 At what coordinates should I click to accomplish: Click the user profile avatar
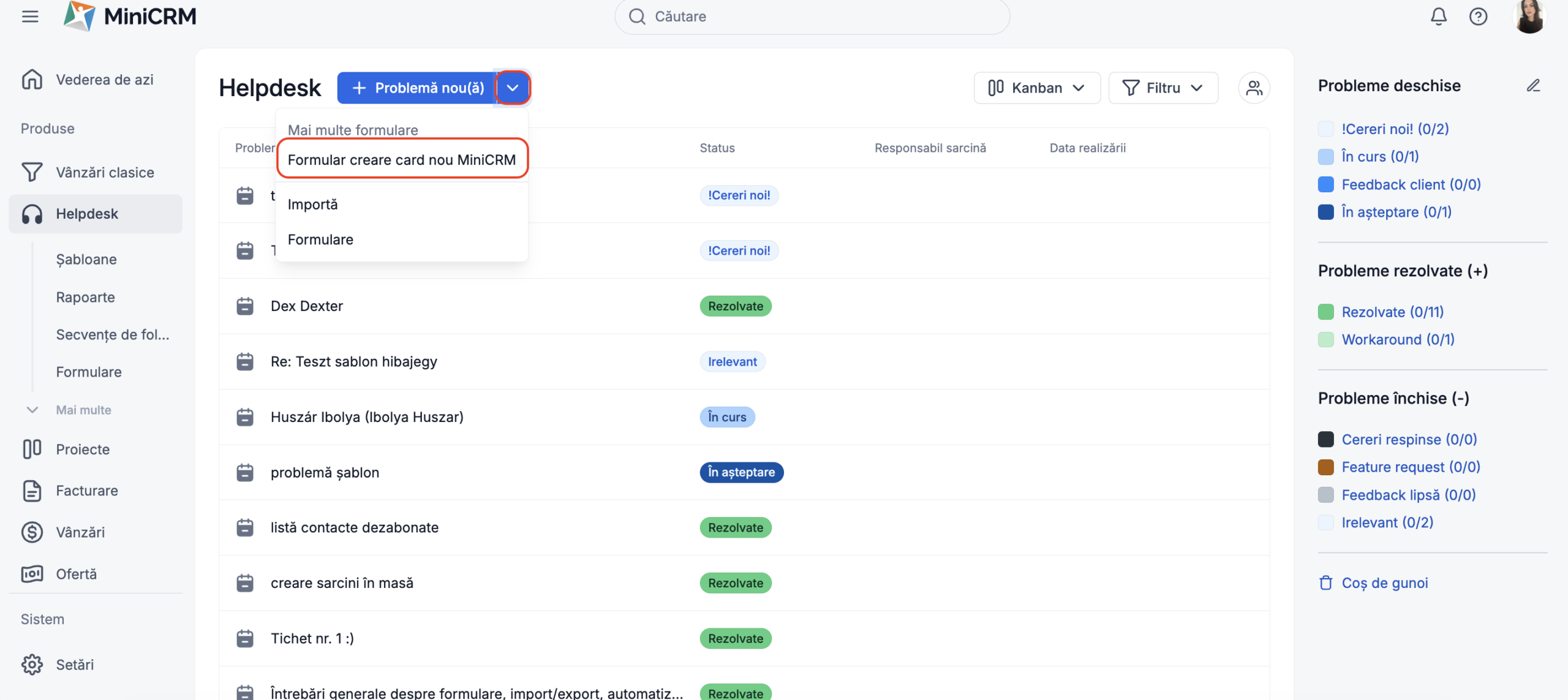tap(1529, 17)
